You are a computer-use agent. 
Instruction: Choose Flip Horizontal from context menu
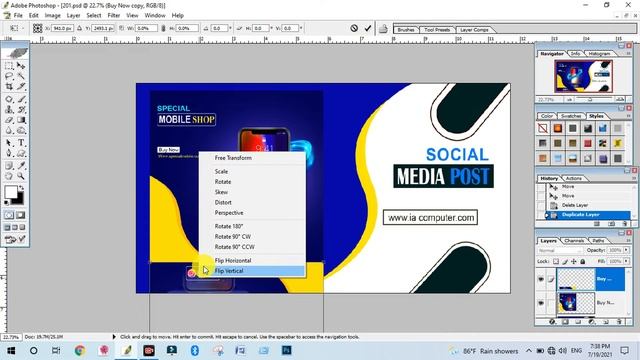252,260
